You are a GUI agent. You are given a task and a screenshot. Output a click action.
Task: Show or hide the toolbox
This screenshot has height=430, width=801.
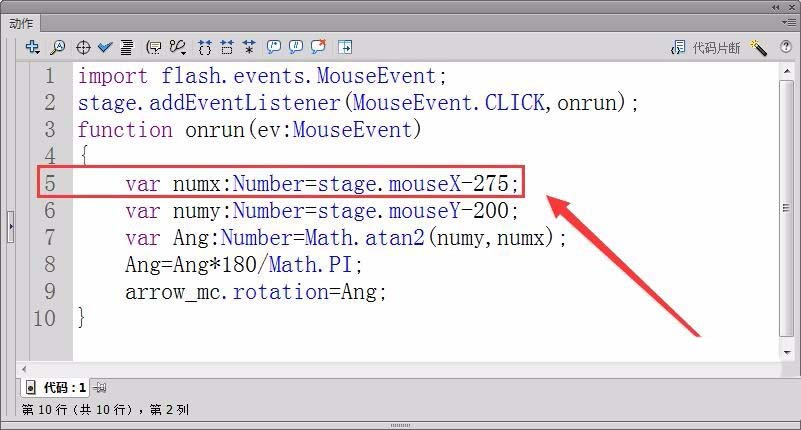pos(345,47)
